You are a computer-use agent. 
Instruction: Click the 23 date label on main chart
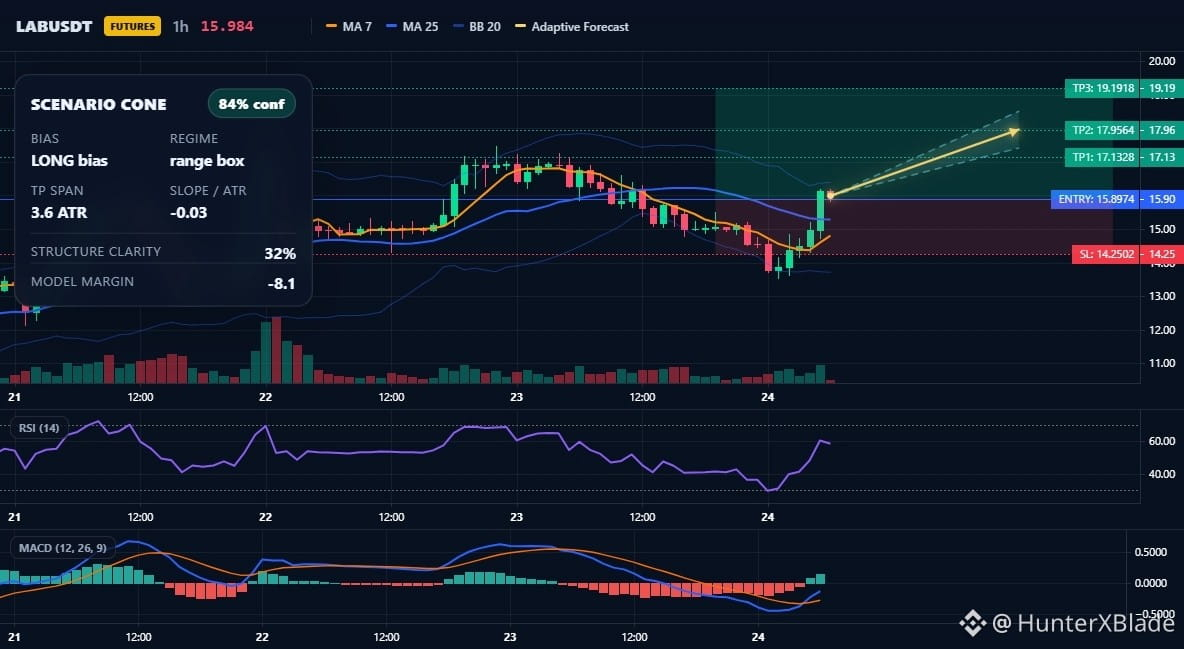click(x=516, y=397)
